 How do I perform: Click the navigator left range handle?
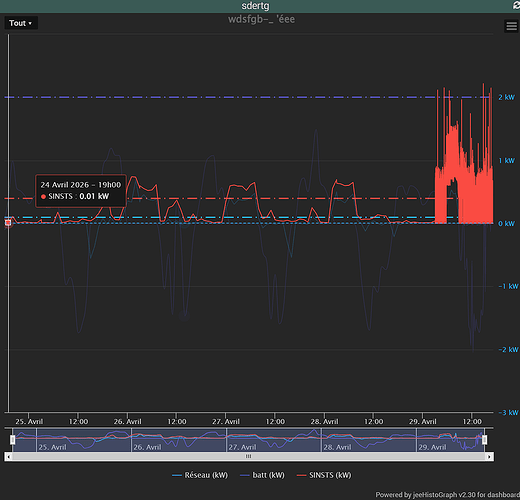pos(13,440)
